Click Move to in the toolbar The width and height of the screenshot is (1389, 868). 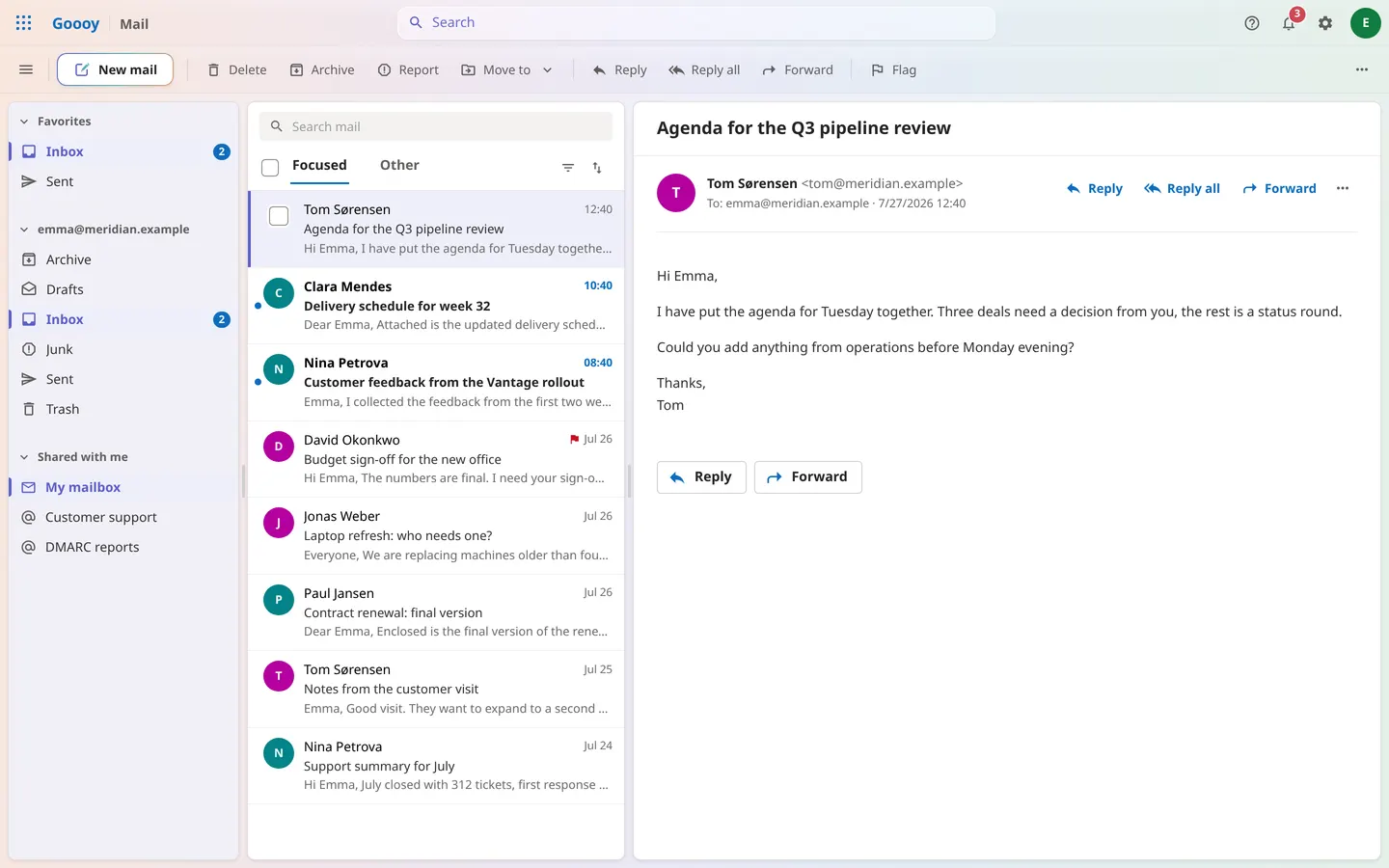[497, 69]
